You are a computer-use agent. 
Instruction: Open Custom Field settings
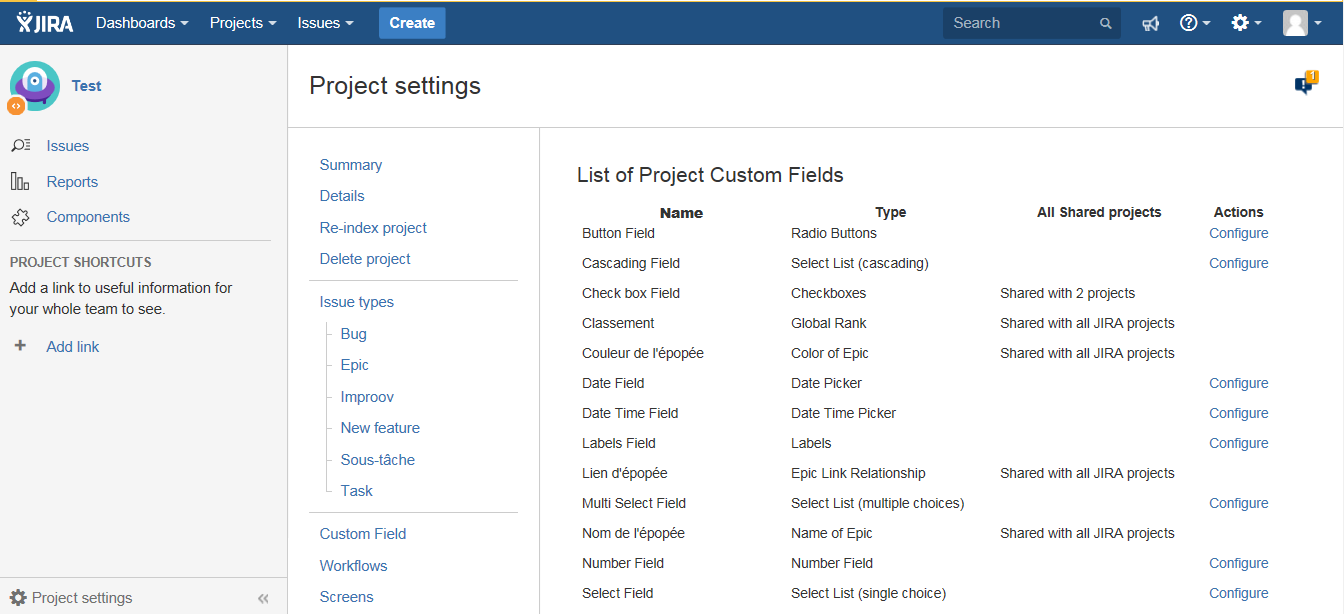point(363,534)
